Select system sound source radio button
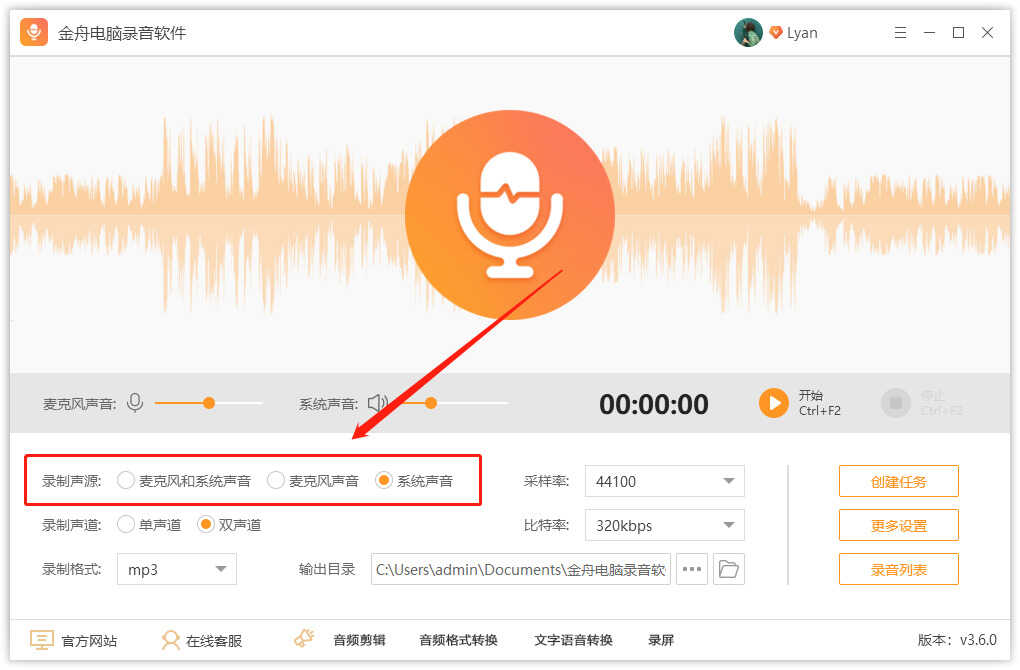1020x670 pixels. coord(384,481)
